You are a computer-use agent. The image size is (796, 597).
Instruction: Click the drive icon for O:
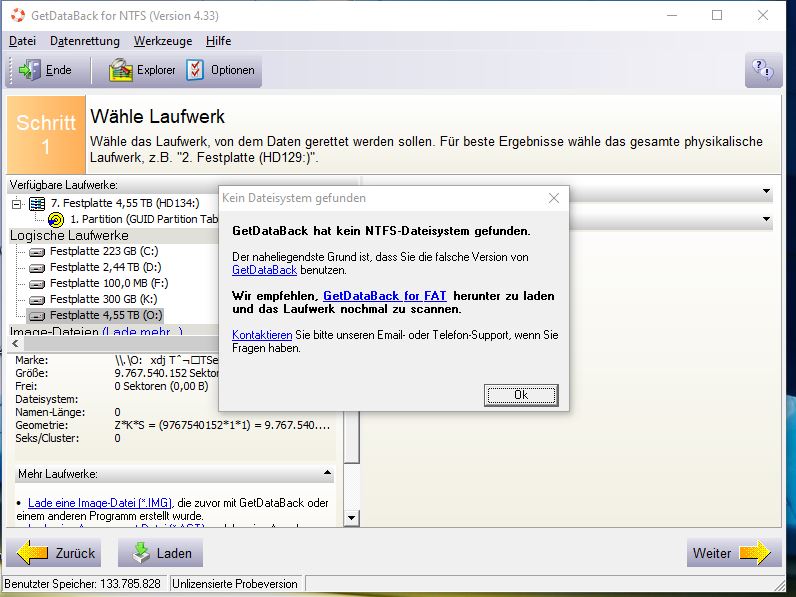click(x=37, y=316)
